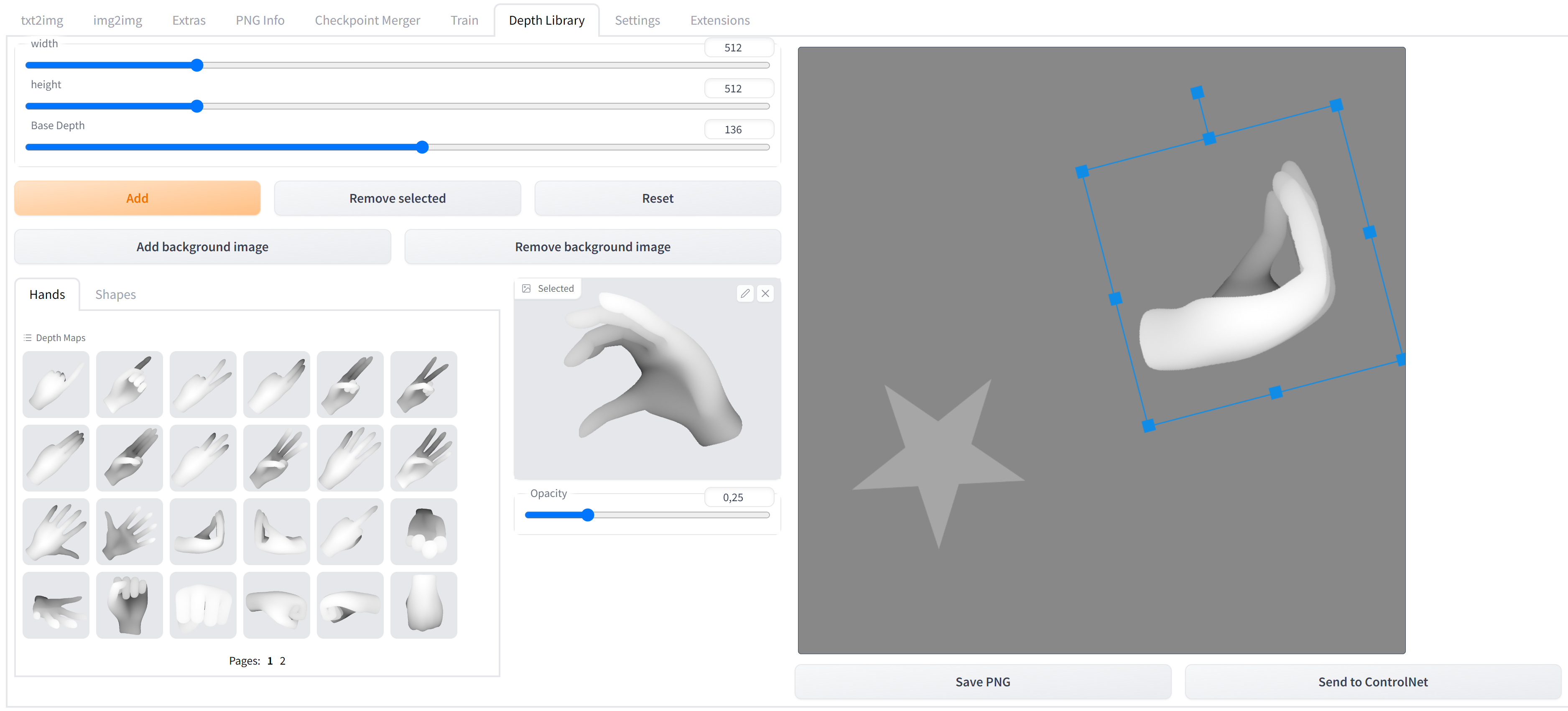Click the Send to ControlNet button

[1372, 682]
